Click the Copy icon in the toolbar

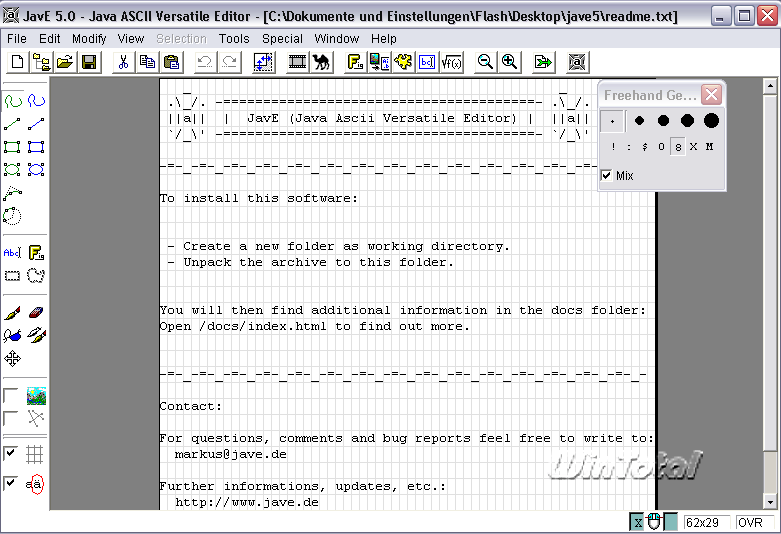(x=147, y=62)
